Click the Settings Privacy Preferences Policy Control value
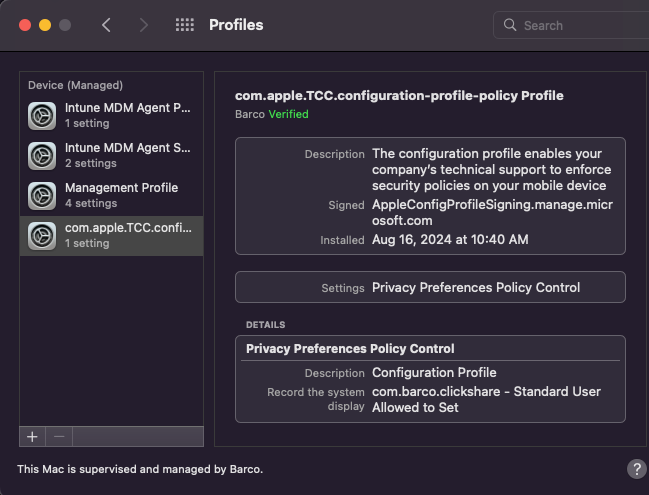 pyautogui.click(x=476, y=288)
